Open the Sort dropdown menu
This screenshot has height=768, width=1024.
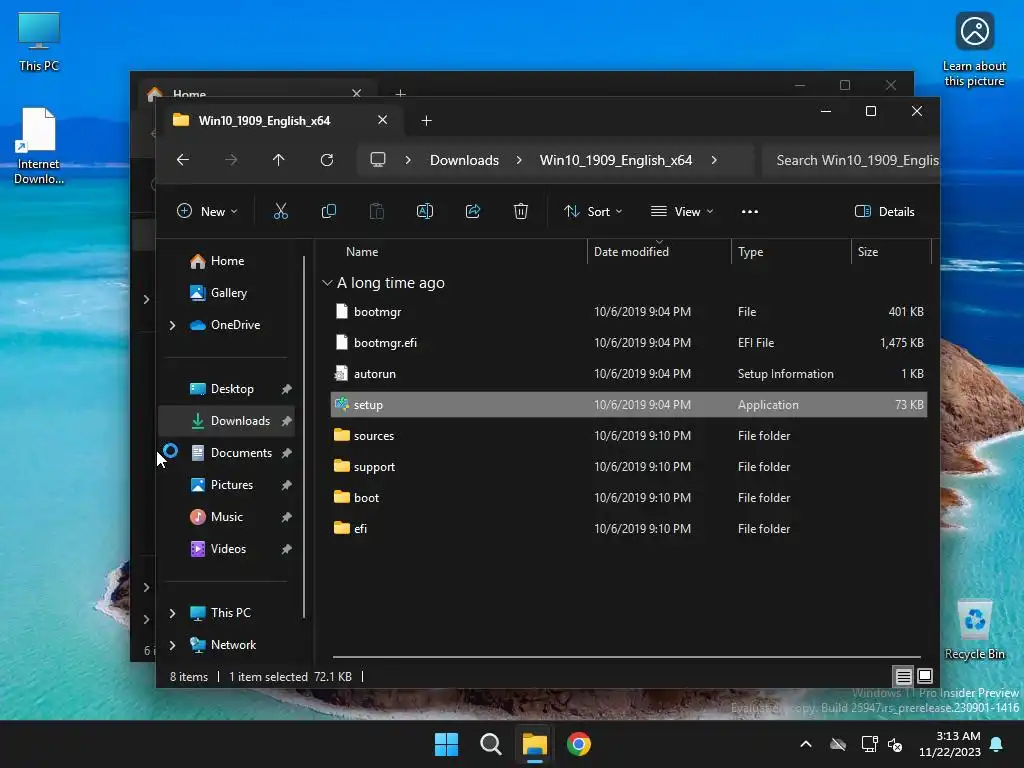pyautogui.click(x=593, y=212)
